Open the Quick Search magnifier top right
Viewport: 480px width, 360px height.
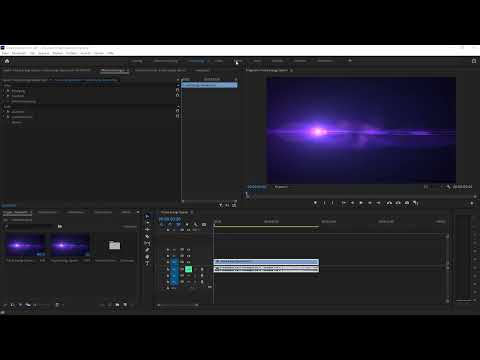(474, 61)
